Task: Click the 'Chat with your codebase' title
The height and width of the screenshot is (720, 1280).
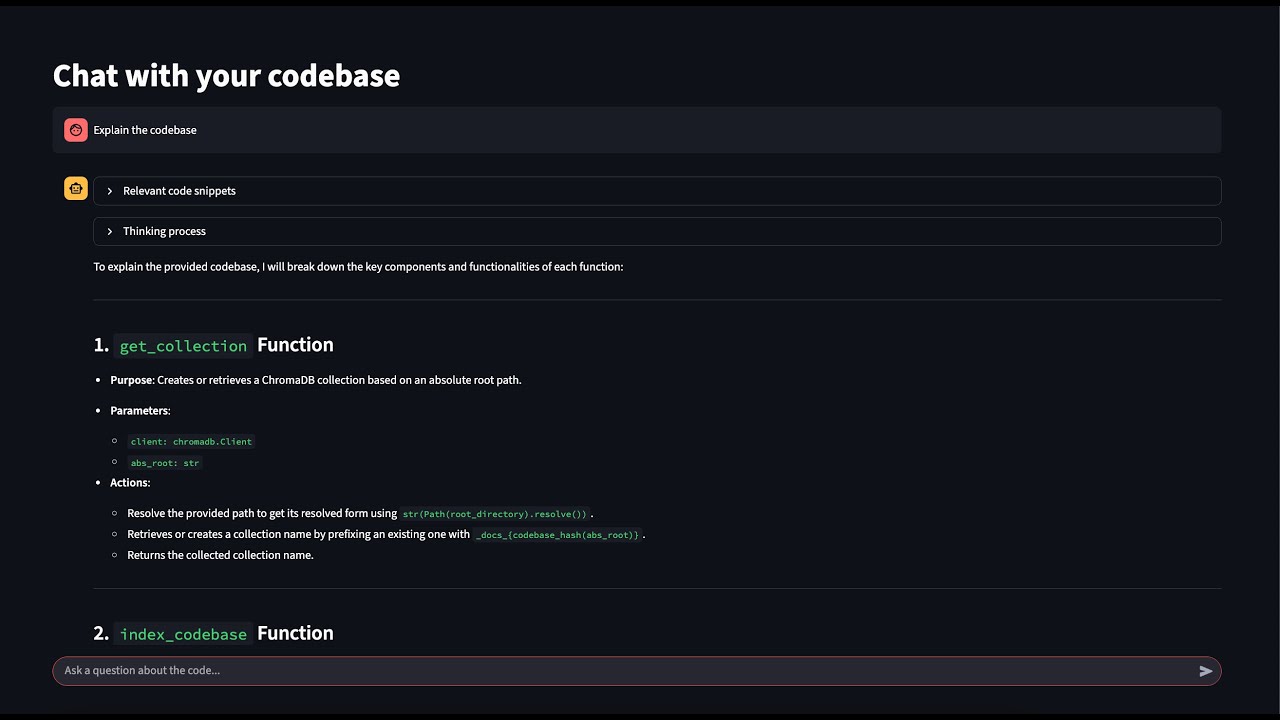Action: tap(226, 75)
